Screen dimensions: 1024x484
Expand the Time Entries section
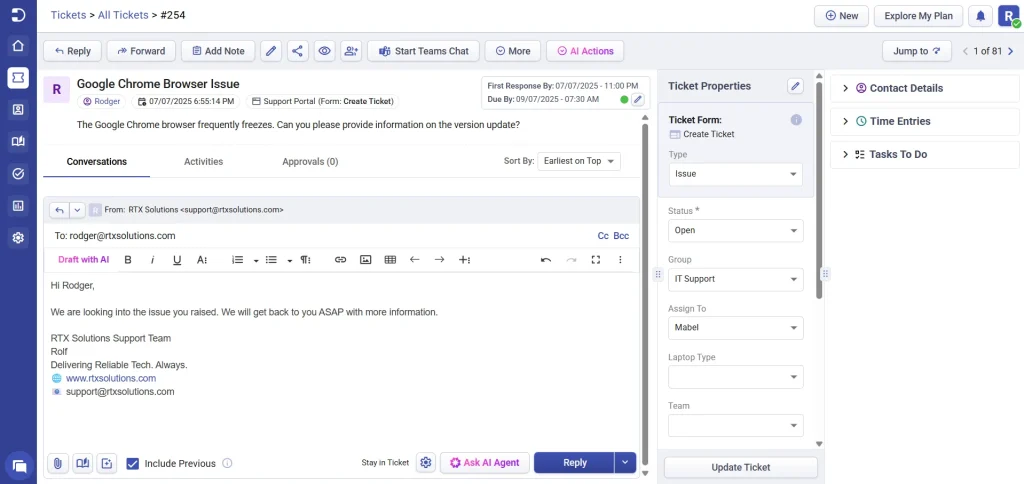coord(923,121)
